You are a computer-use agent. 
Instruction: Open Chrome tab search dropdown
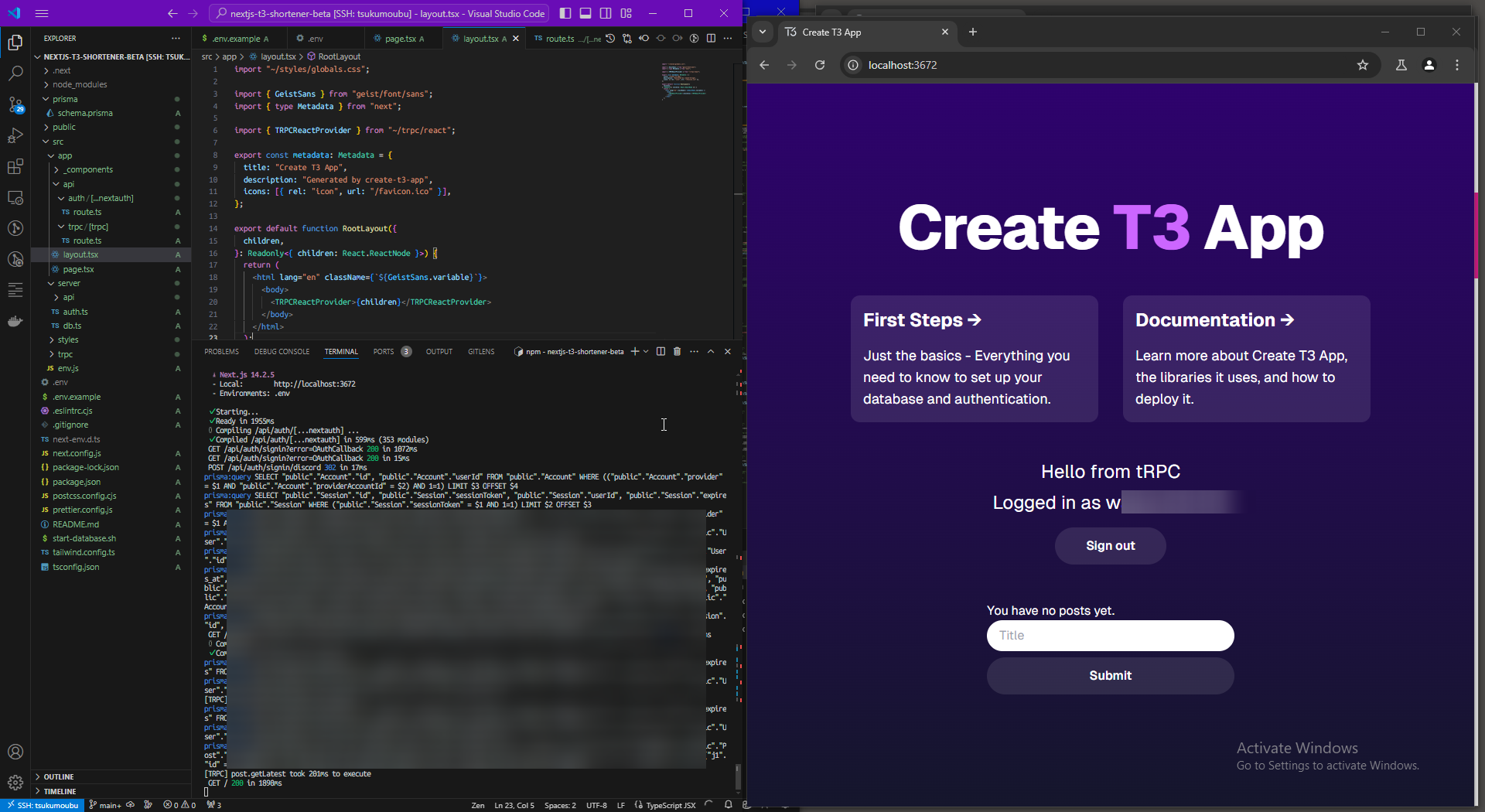(x=763, y=32)
